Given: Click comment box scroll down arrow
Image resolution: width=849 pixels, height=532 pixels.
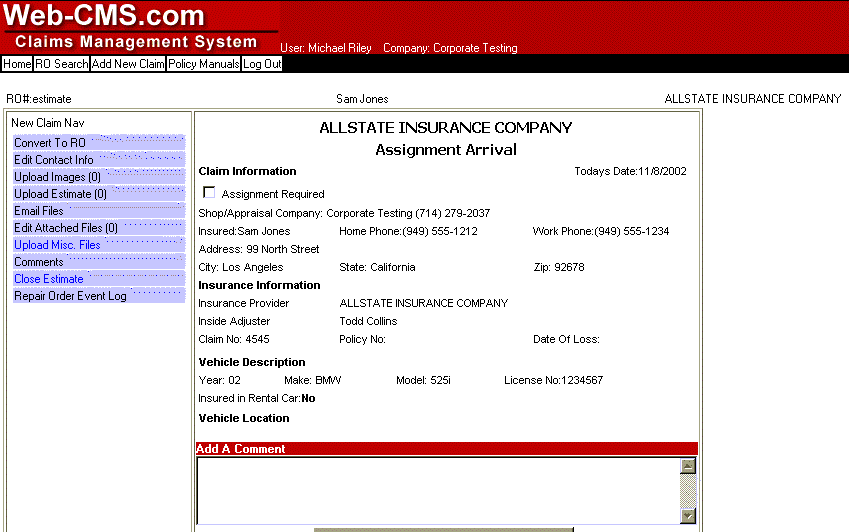Looking at the screenshot, I should (x=687, y=516).
